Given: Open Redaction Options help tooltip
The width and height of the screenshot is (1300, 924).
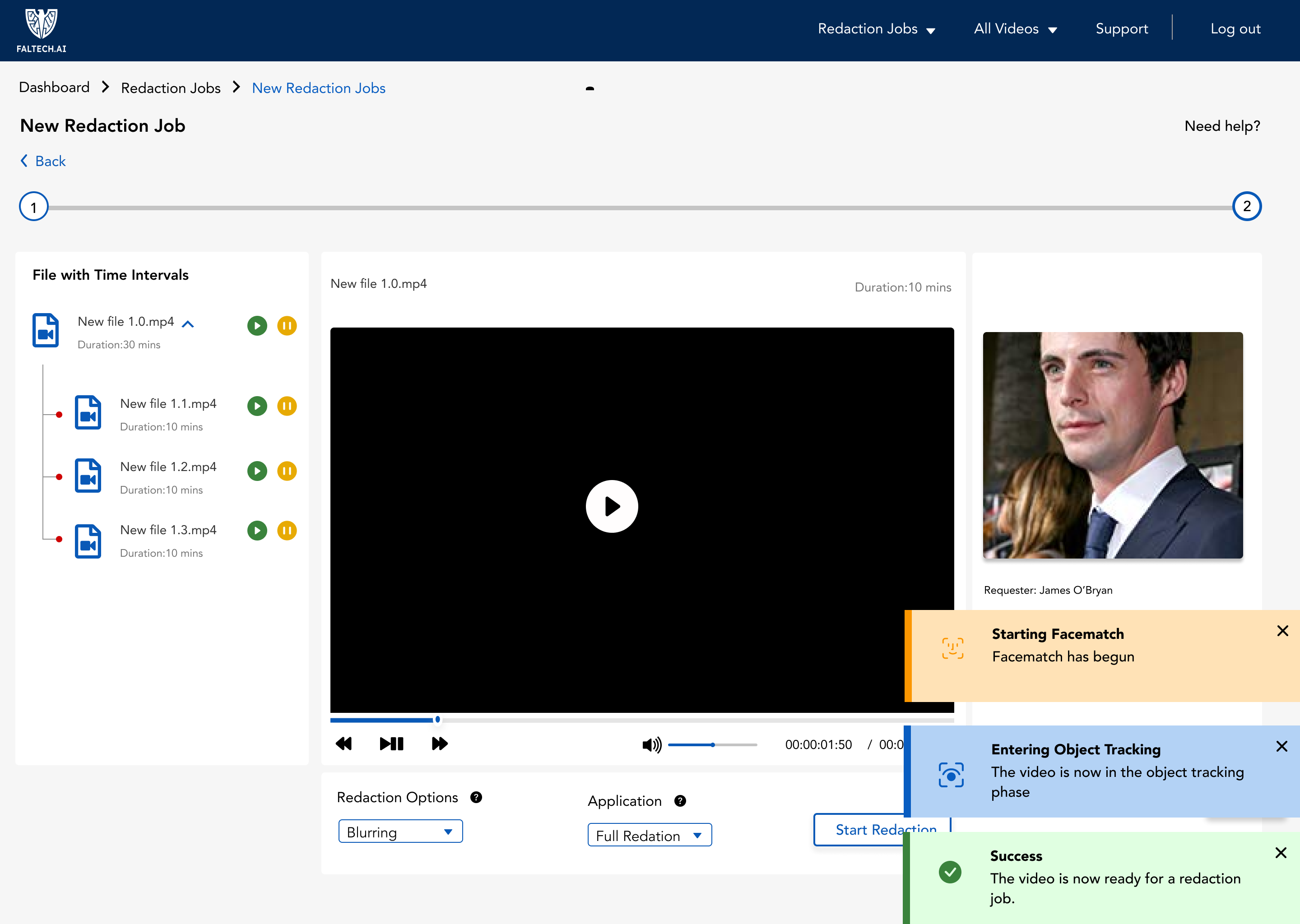Looking at the screenshot, I should [476, 798].
